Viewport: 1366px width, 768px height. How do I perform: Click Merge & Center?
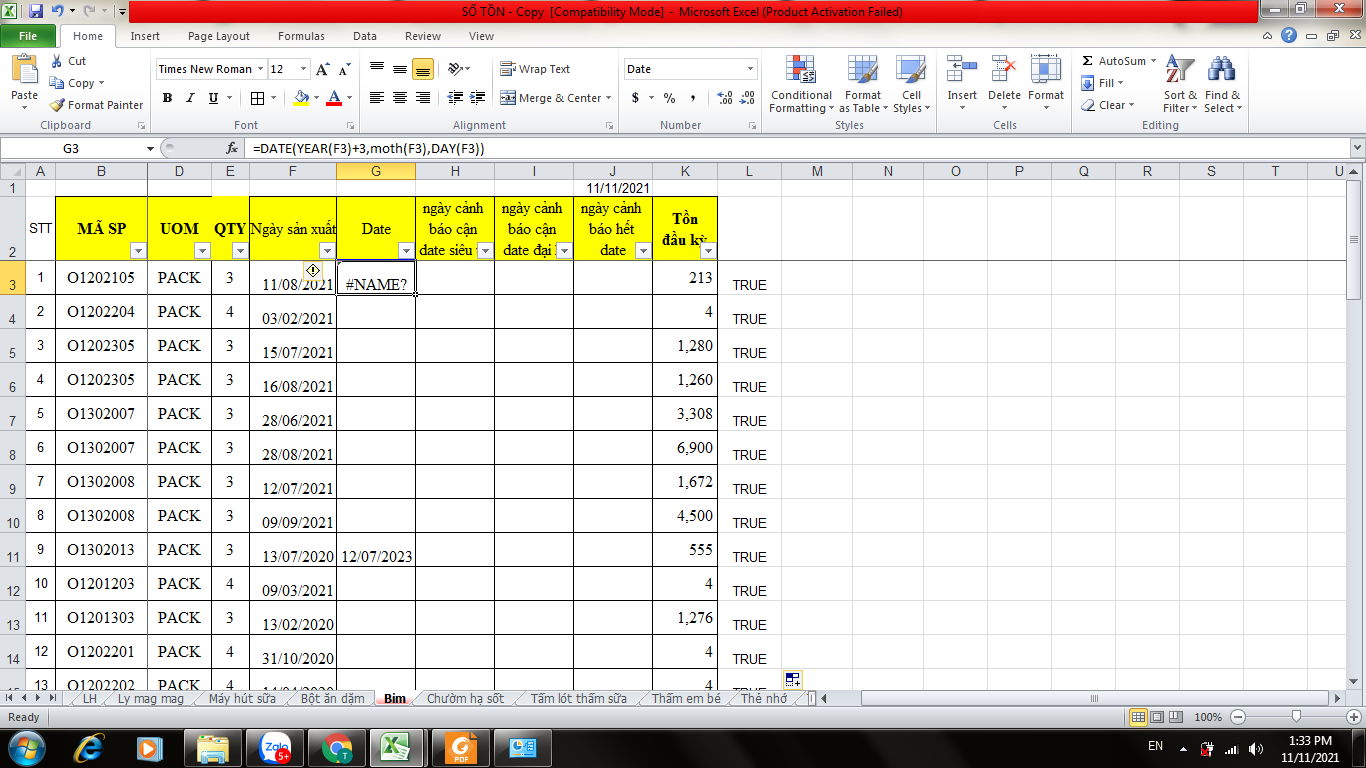click(551, 98)
